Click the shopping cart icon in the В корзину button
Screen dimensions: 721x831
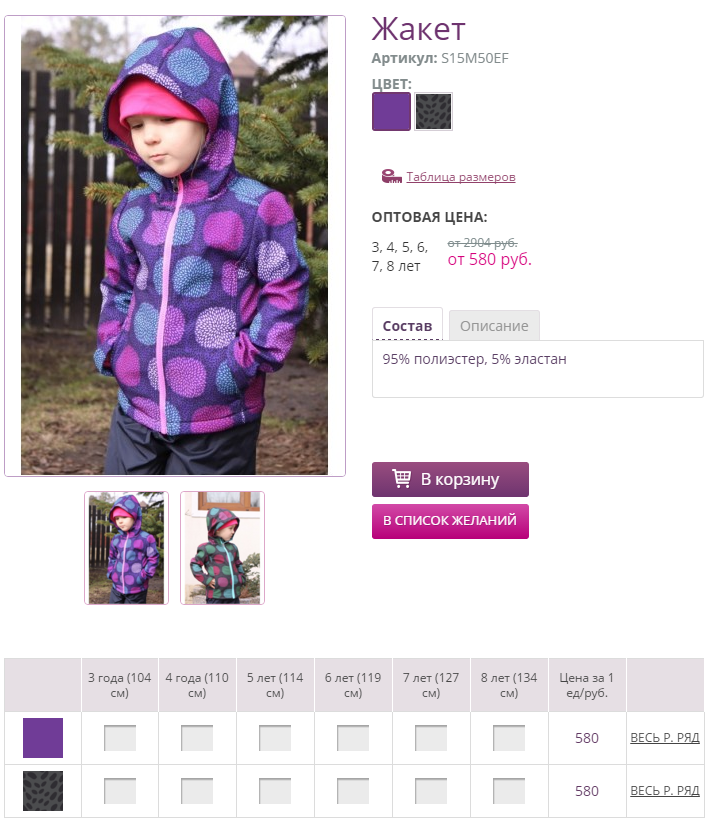pos(401,479)
